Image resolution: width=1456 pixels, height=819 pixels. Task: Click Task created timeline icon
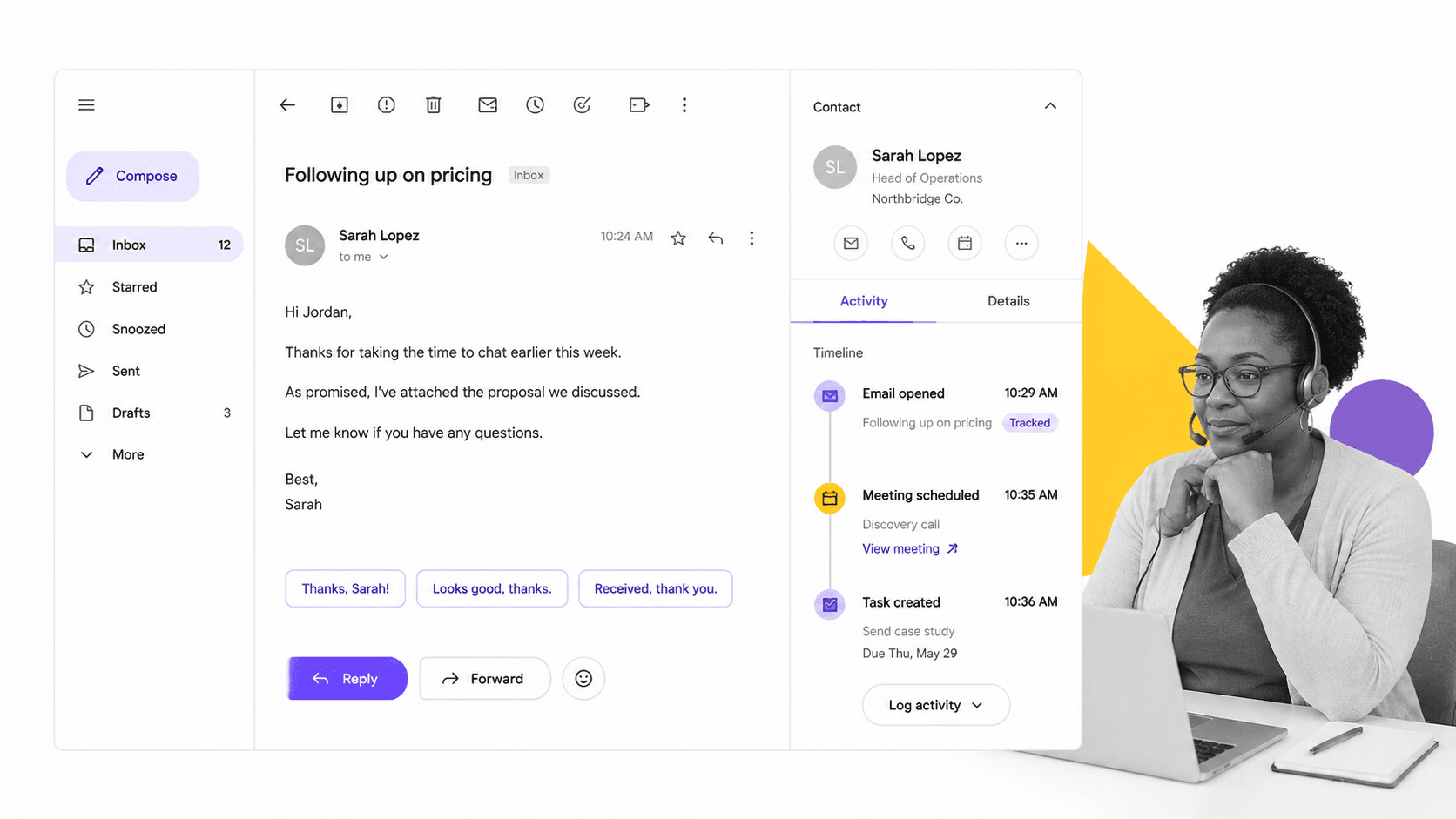pos(830,604)
